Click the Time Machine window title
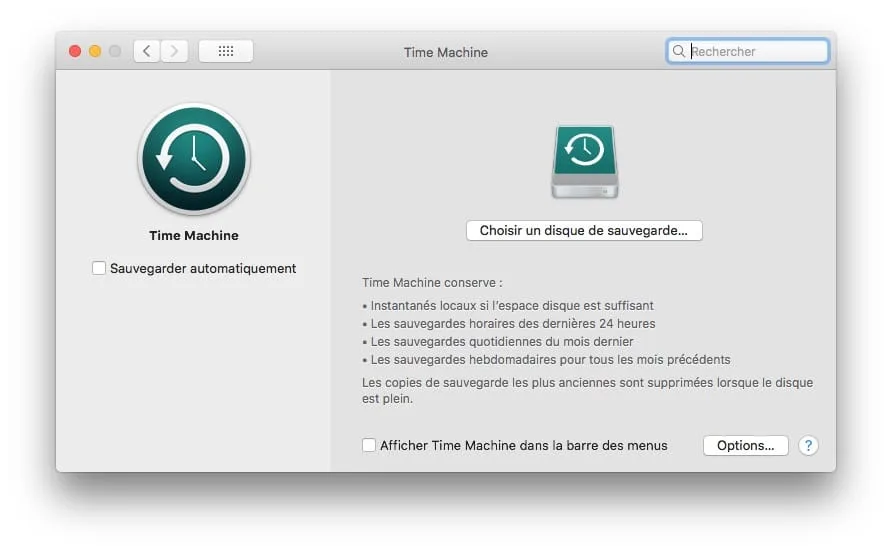This screenshot has width=892, height=552. click(x=446, y=52)
